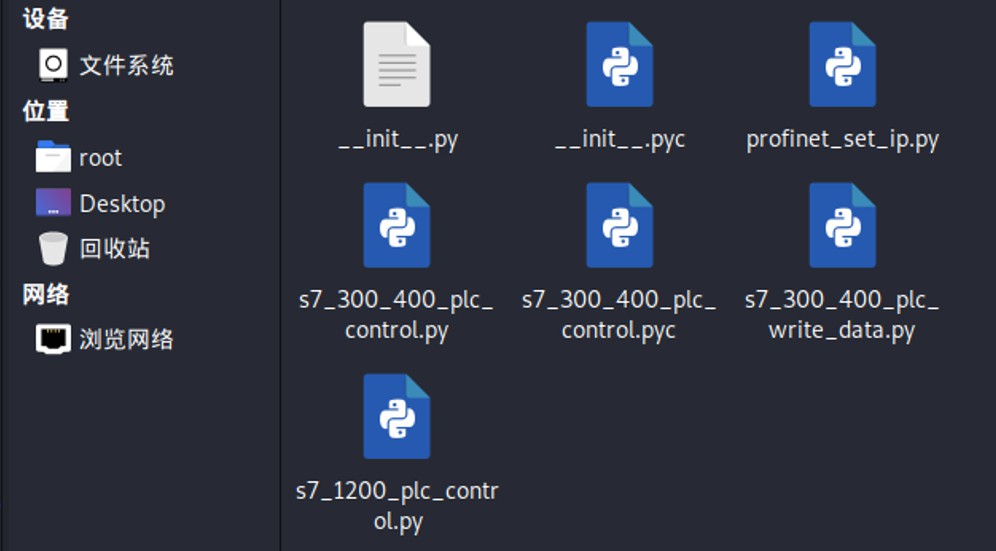996x551 pixels.
Task: Click the 浏览网络 label
Action: point(126,339)
